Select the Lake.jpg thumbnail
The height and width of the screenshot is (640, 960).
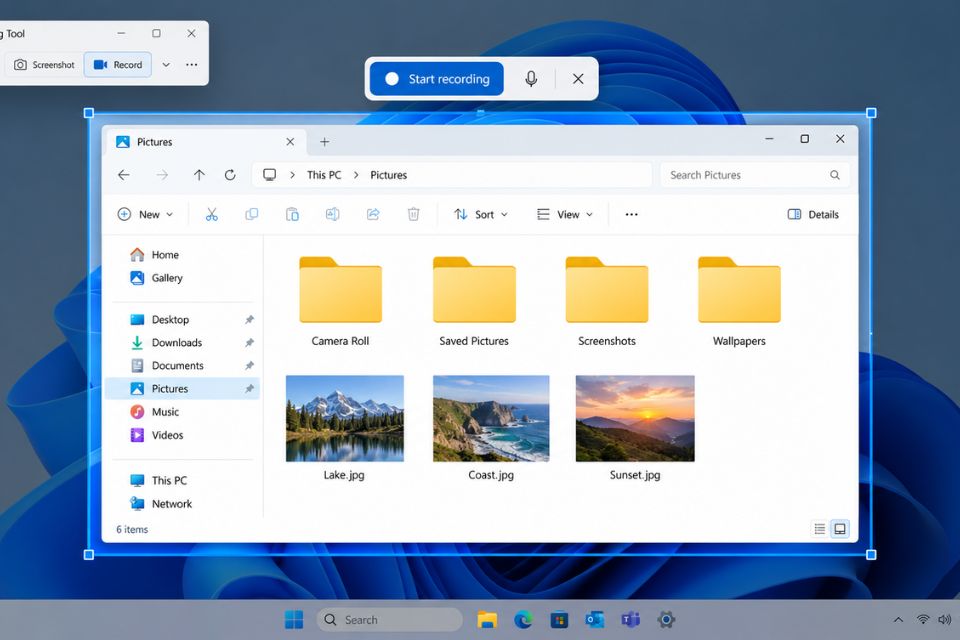click(x=345, y=418)
